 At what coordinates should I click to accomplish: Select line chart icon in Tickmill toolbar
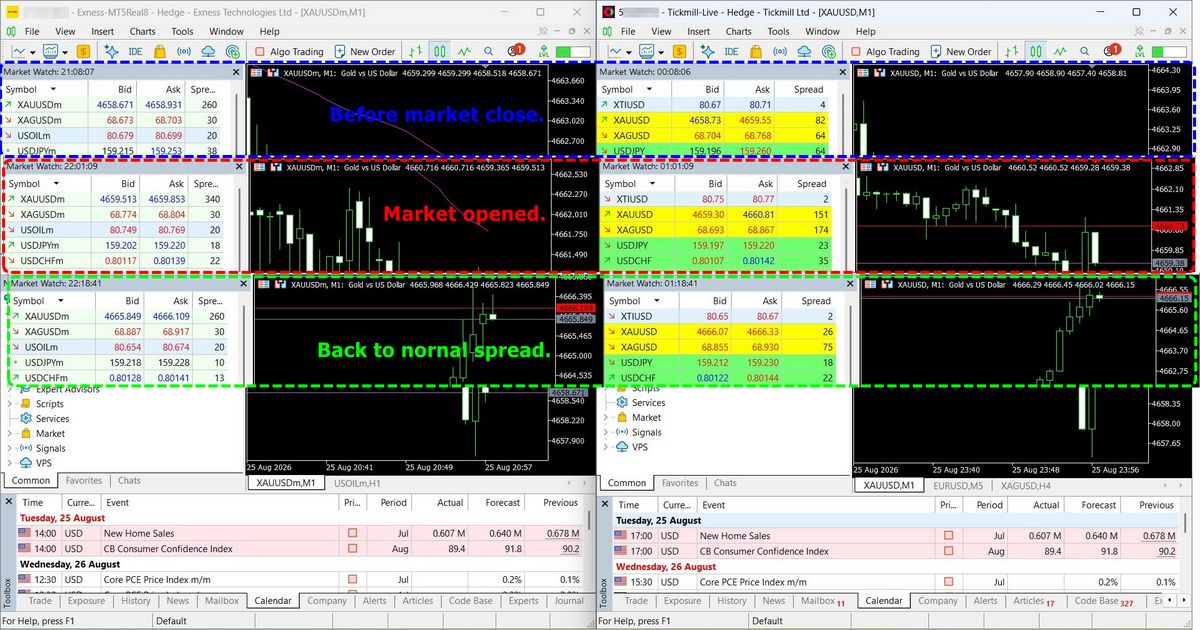pos(1060,51)
